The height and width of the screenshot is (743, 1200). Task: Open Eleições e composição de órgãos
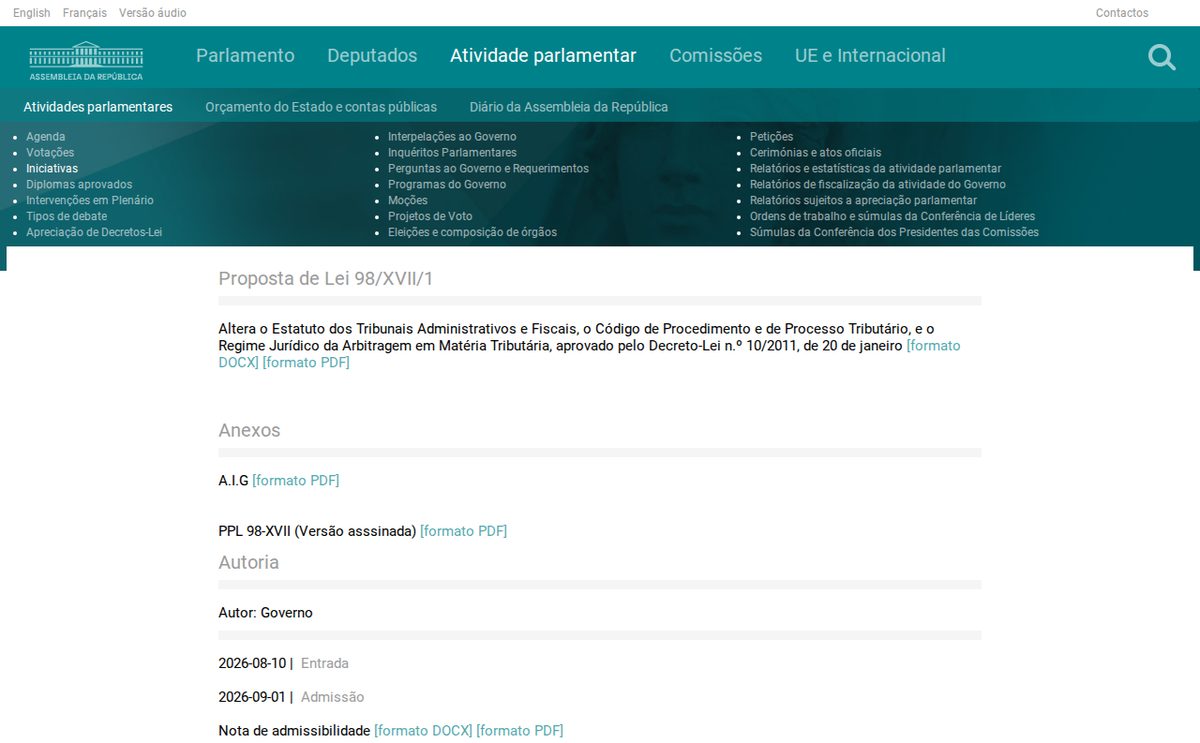(x=472, y=233)
